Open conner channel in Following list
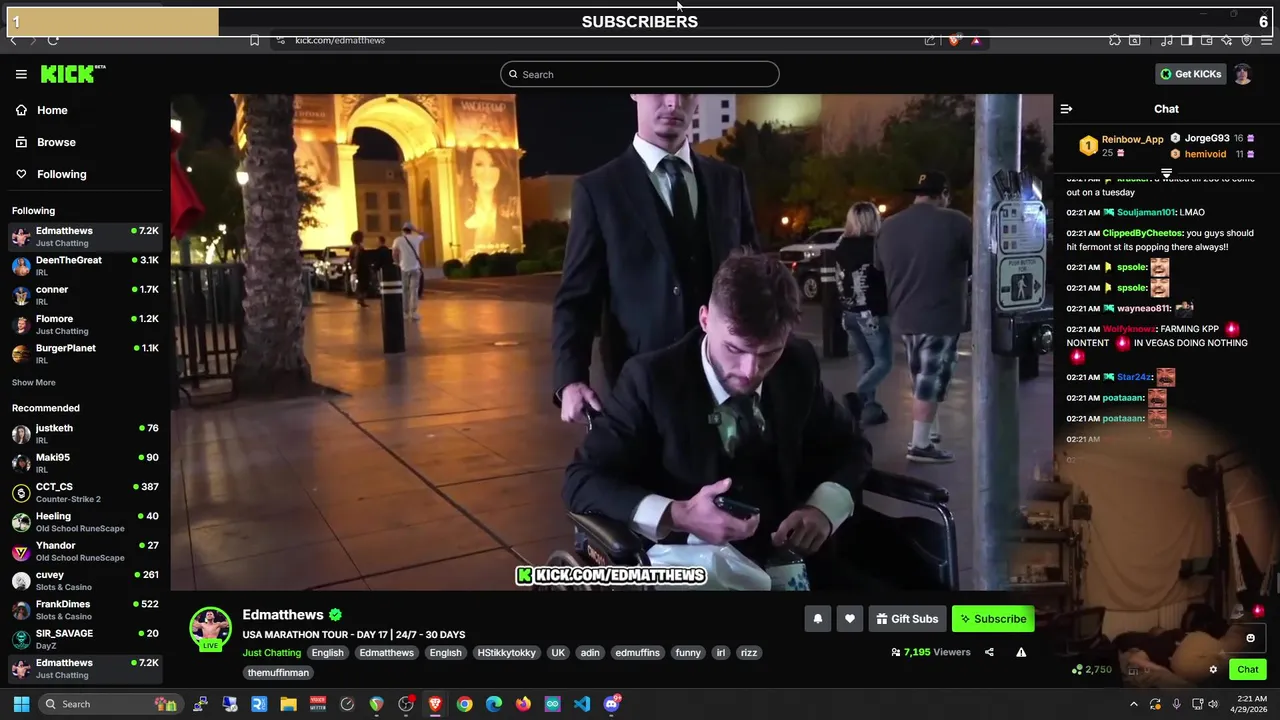This screenshot has width=1280, height=720. pyautogui.click(x=85, y=295)
